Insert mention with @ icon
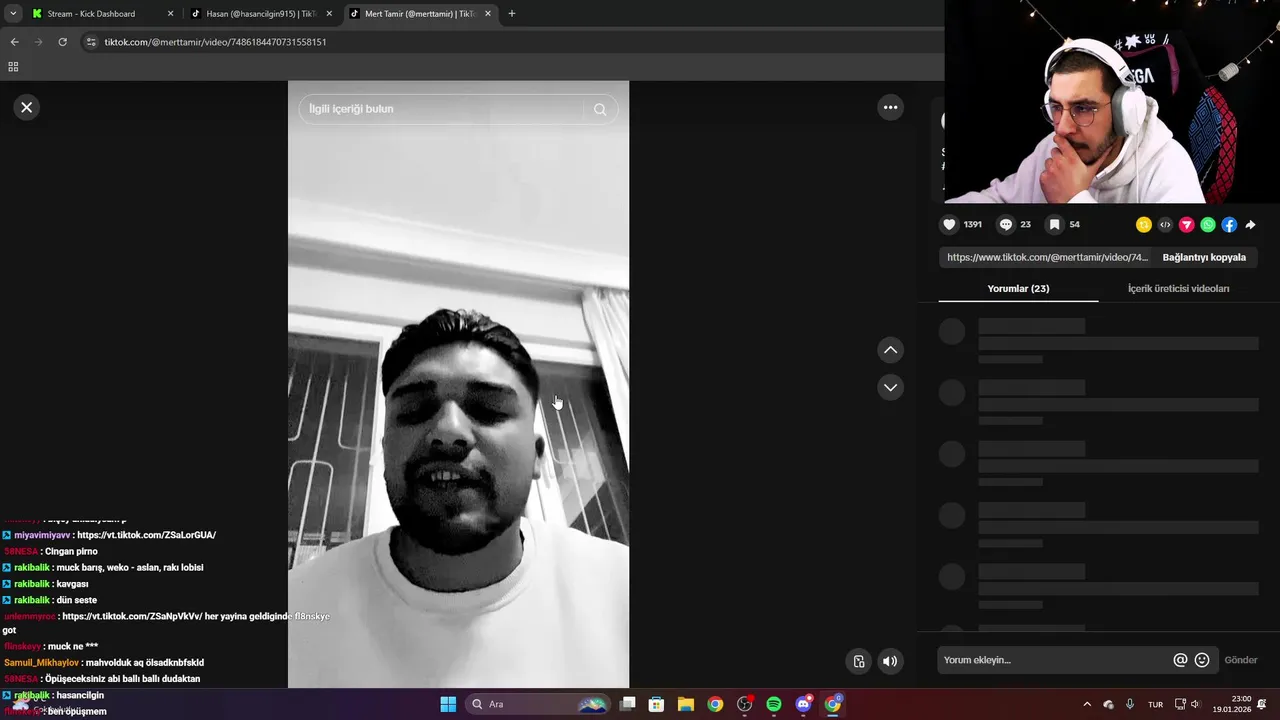Screen dimensions: 1280x720 [x=1180, y=660]
